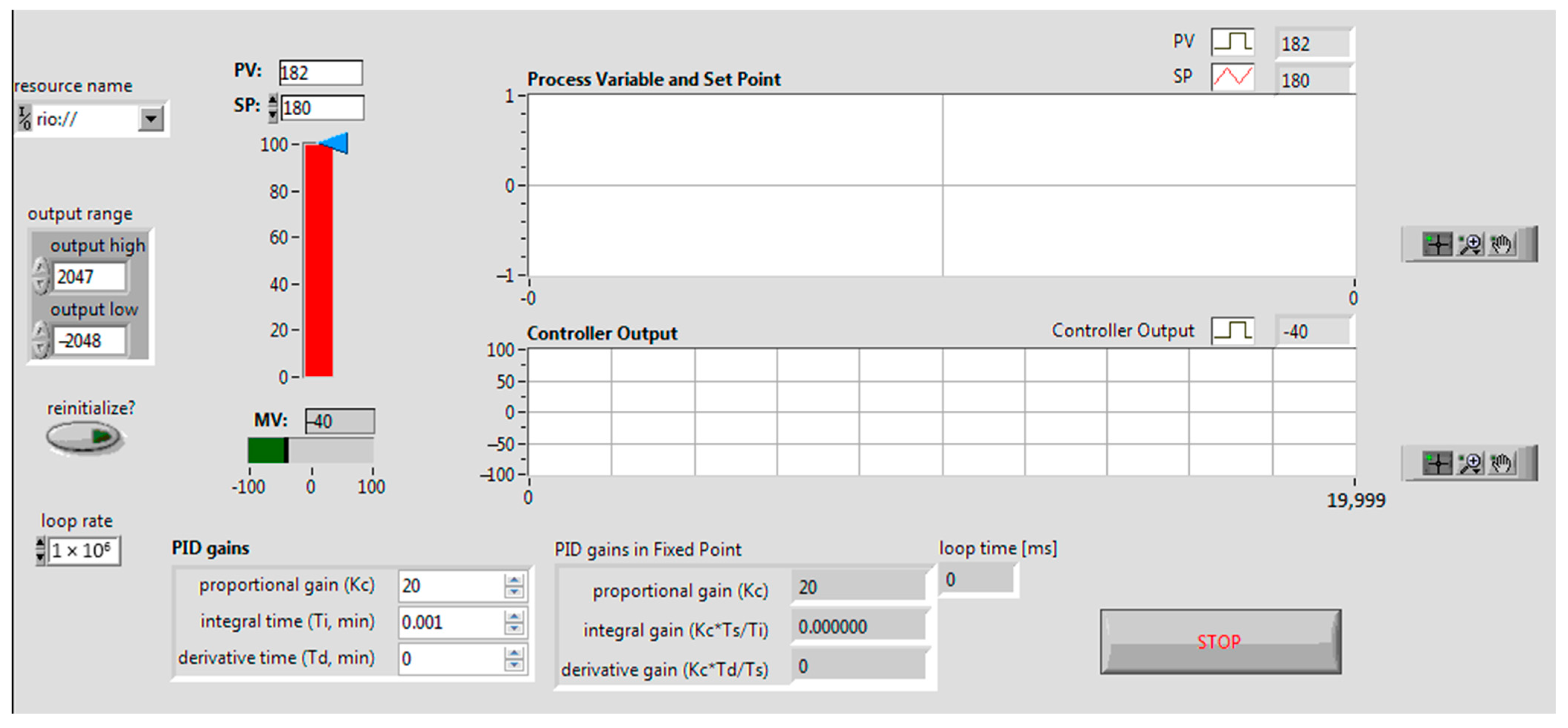Click the loop rate stepper arrows
The height and width of the screenshot is (728, 1568).
[x=40, y=550]
